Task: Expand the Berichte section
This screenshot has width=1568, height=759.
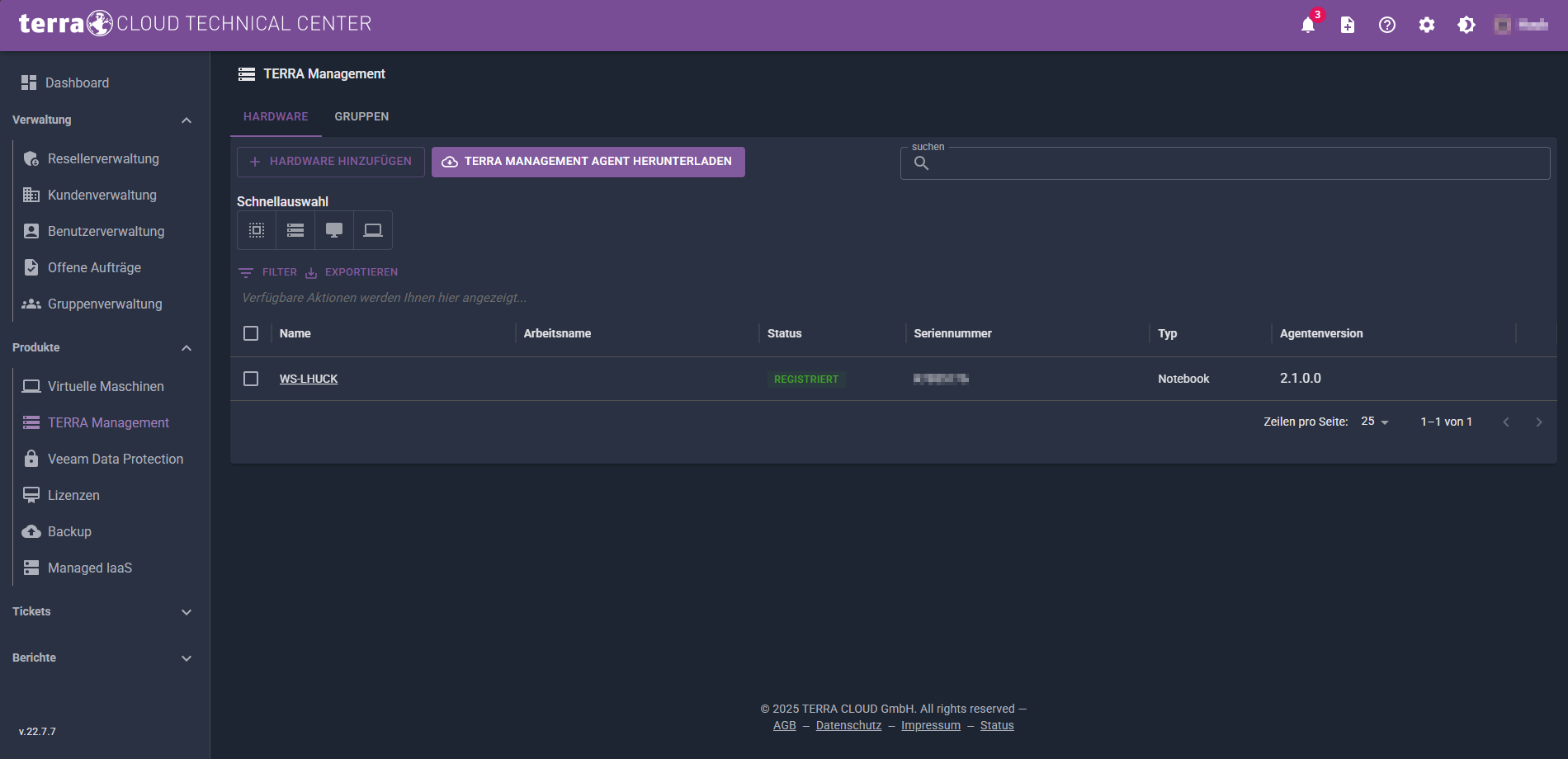Action: (x=187, y=658)
